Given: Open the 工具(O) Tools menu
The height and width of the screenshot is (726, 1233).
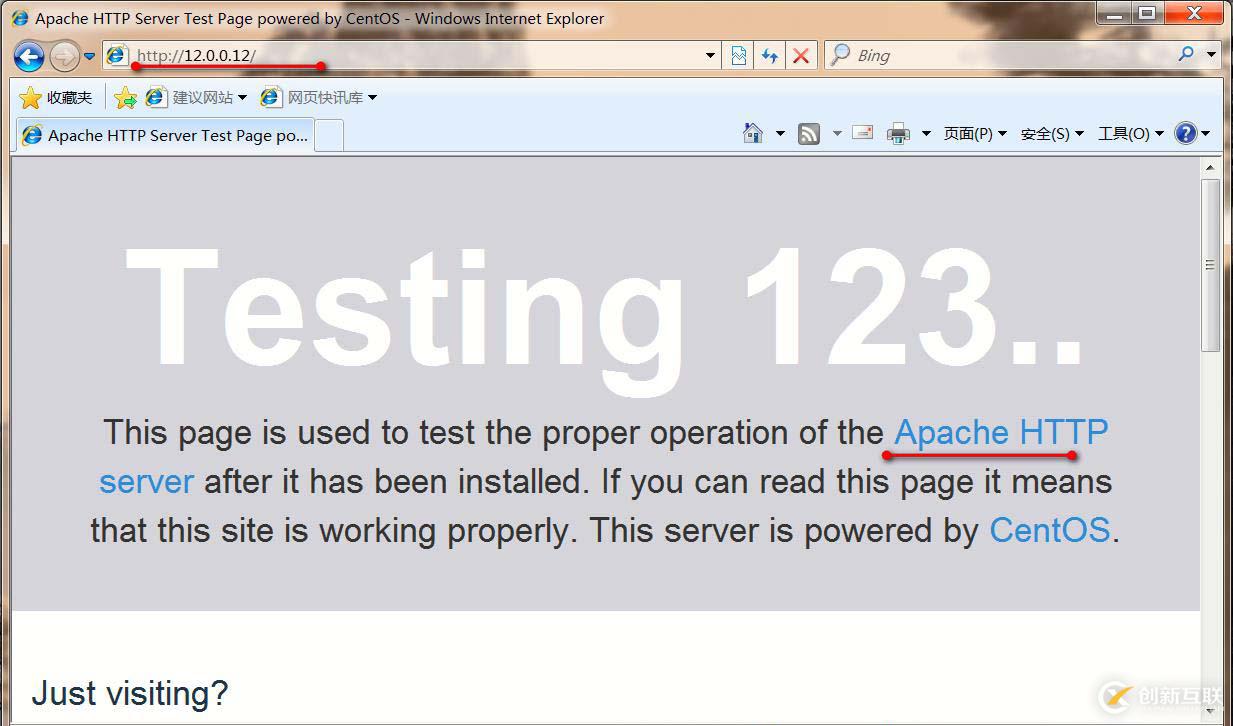Looking at the screenshot, I should (x=1130, y=134).
